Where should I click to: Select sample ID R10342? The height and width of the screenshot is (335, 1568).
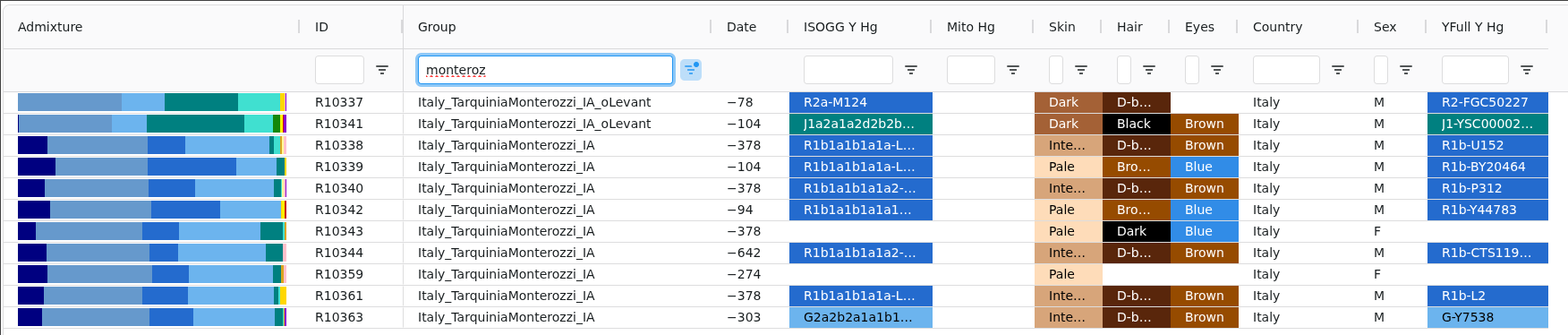coord(339,210)
